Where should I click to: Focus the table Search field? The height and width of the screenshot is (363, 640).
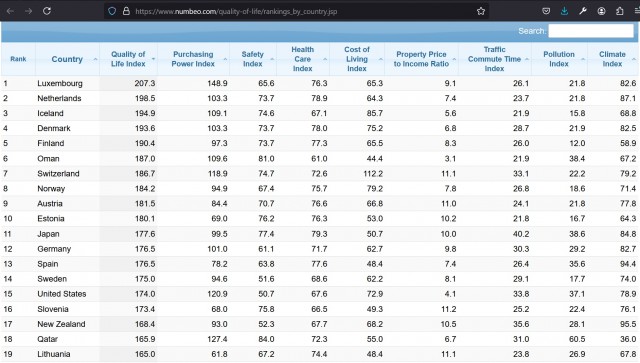click(x=591, y=31)
